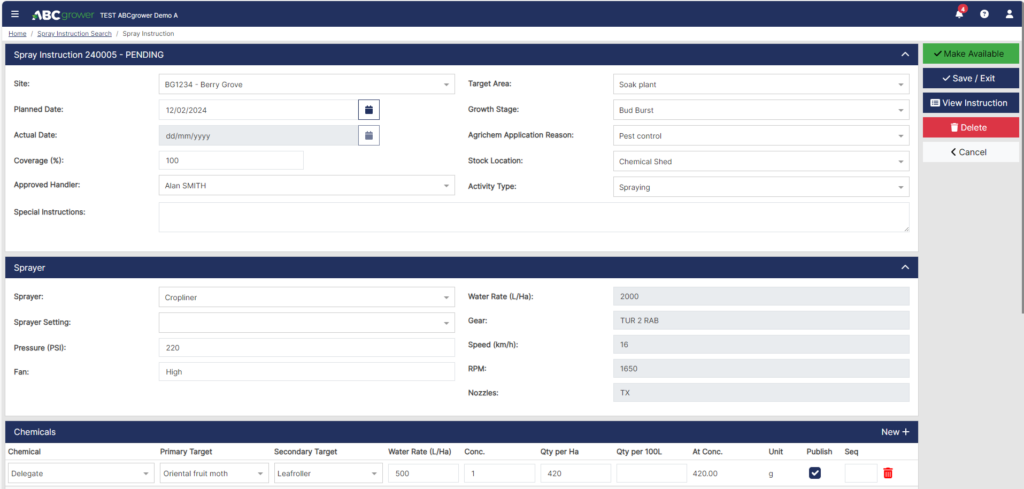Click the Speed (km/h) field 16
The image size is (1024, 489).
(761, 345)
